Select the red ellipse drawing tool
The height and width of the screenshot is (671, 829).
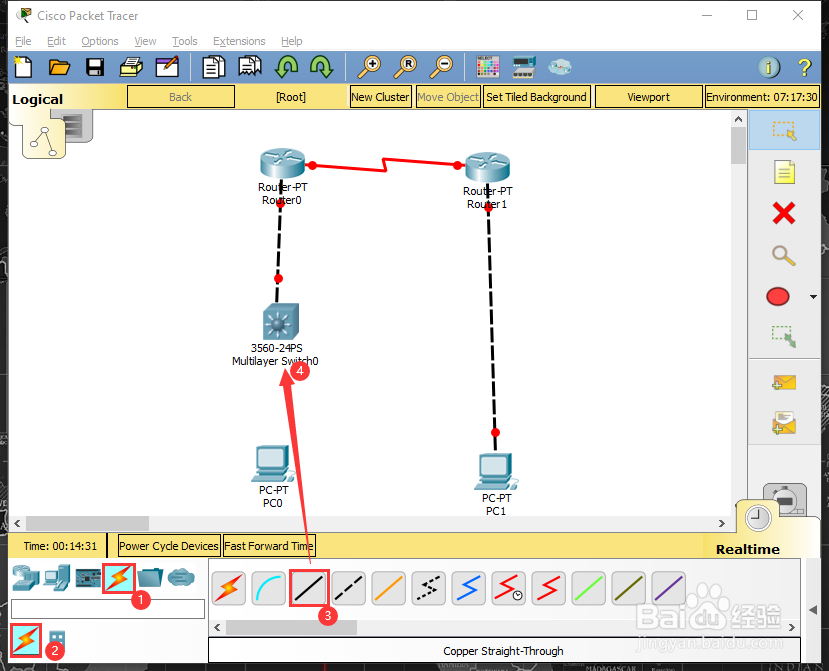[x=778, y=297]
